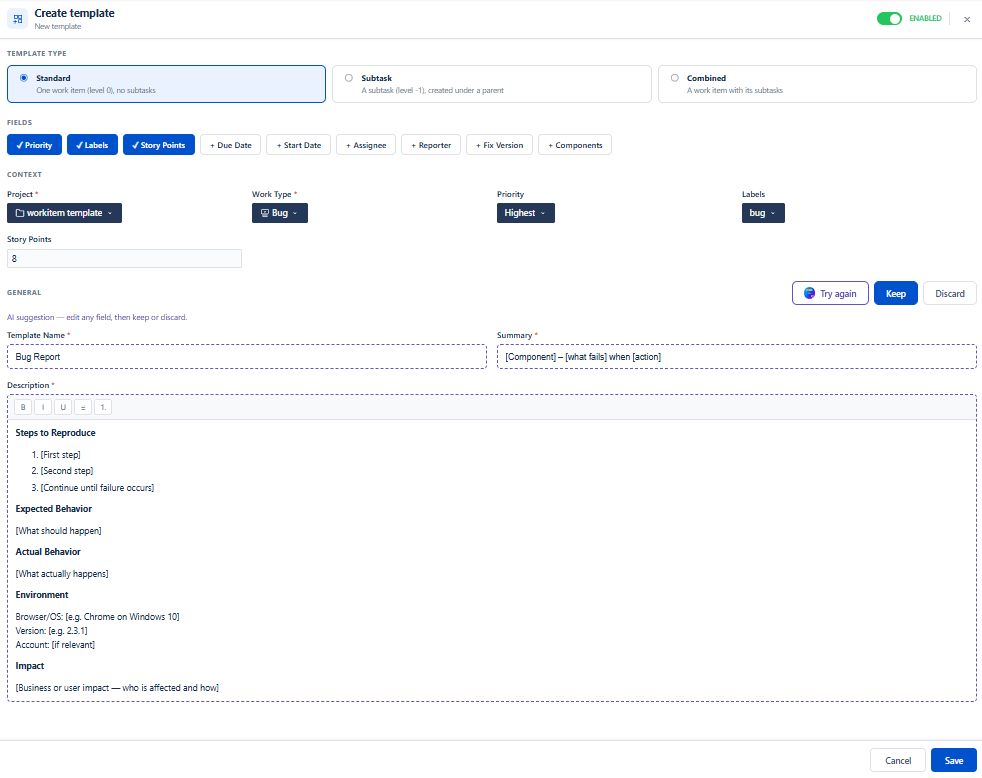The width and height of the screenshot is (982, 778).
Task: Keep the AI suggestion
Action: (896, 293)
